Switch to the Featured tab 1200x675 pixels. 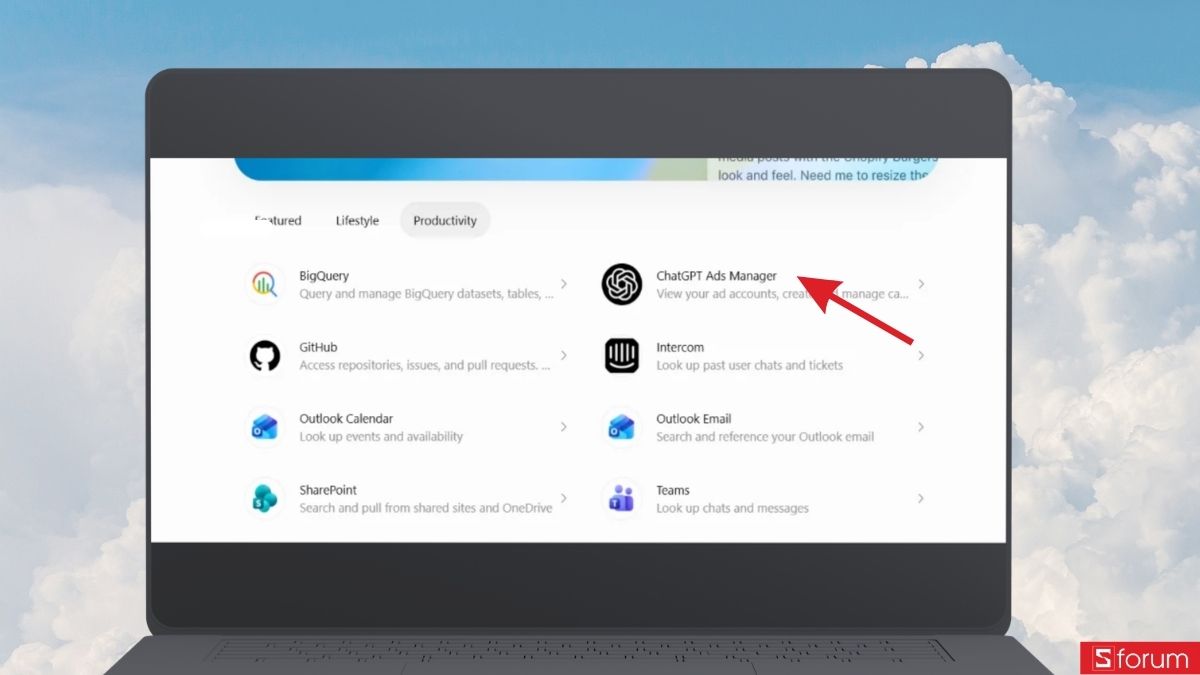pos(278,221)
